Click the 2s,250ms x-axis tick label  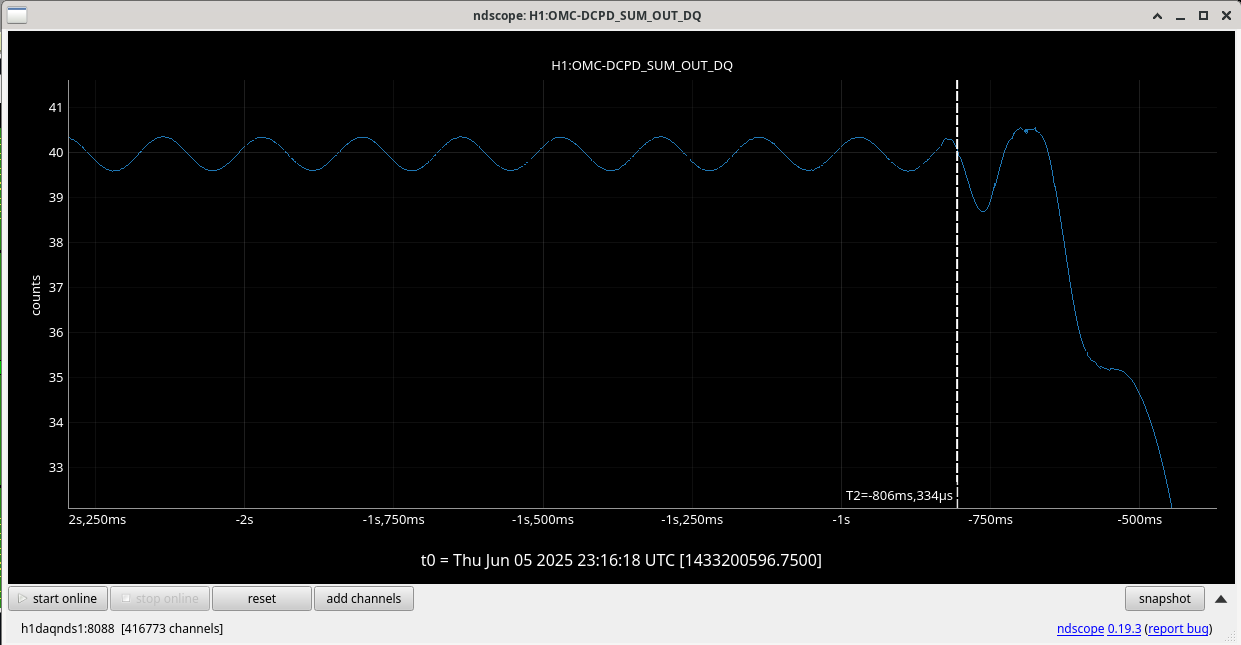click(x=97, y=520)
